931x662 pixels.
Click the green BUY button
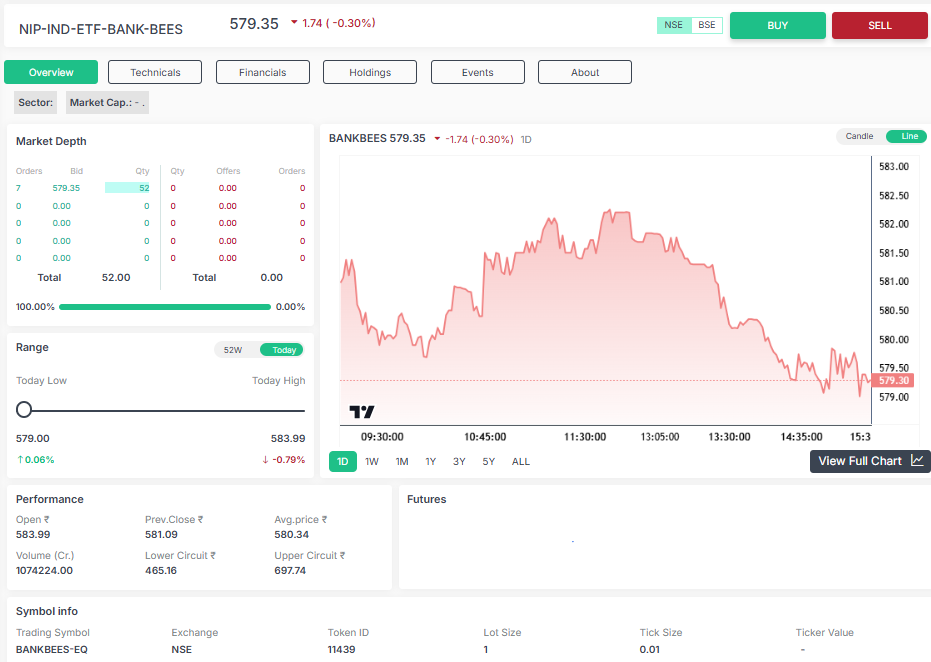[777, 26]
